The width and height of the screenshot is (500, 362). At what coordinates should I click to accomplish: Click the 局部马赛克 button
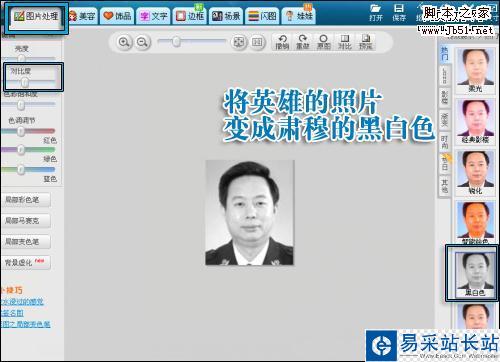(x=26, y=221)
